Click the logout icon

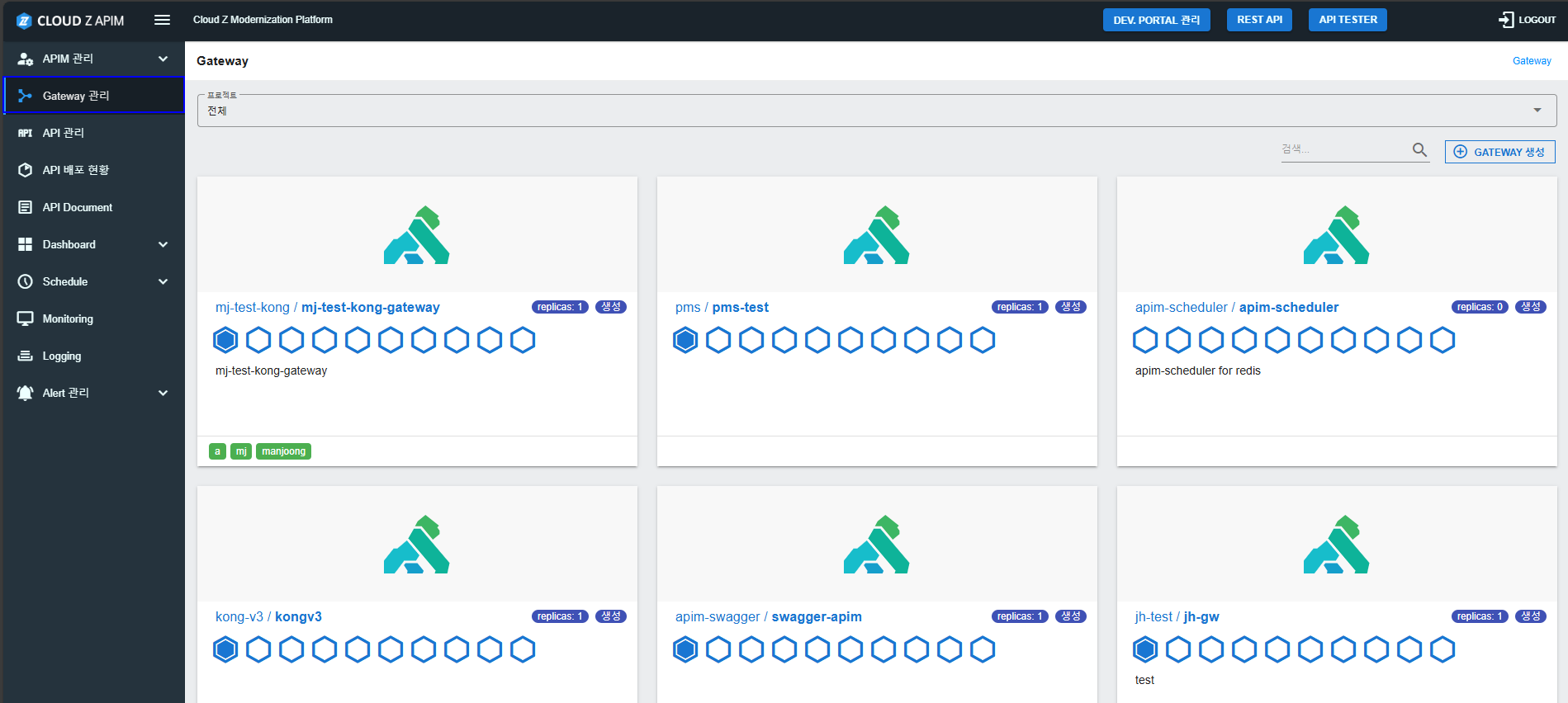(x=1506, y=20)
